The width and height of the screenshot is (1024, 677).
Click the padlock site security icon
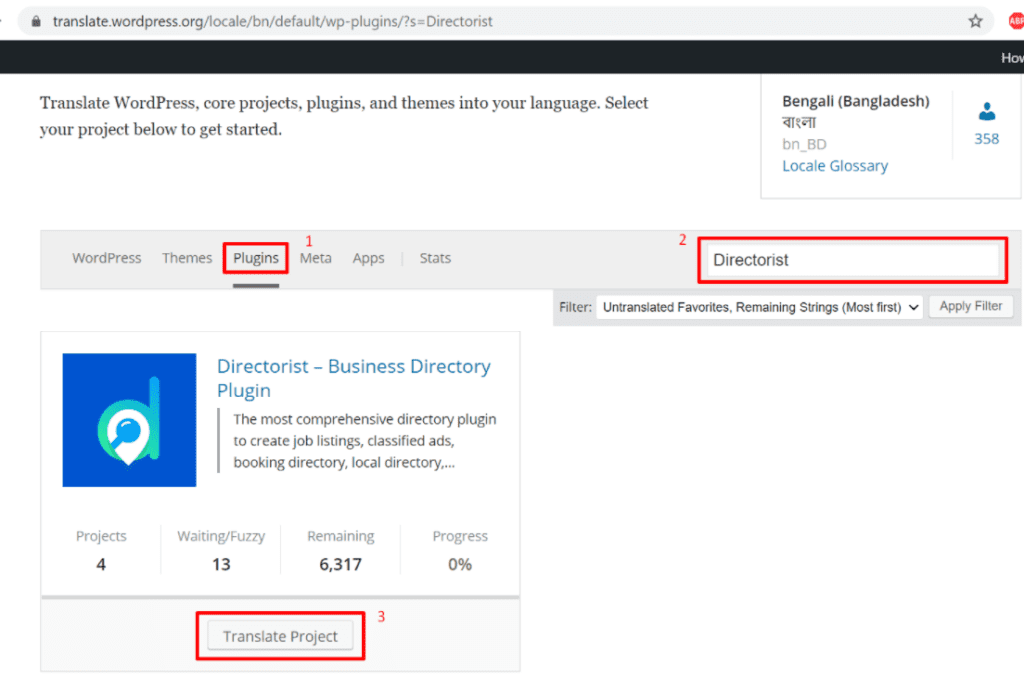click(37, 22)
